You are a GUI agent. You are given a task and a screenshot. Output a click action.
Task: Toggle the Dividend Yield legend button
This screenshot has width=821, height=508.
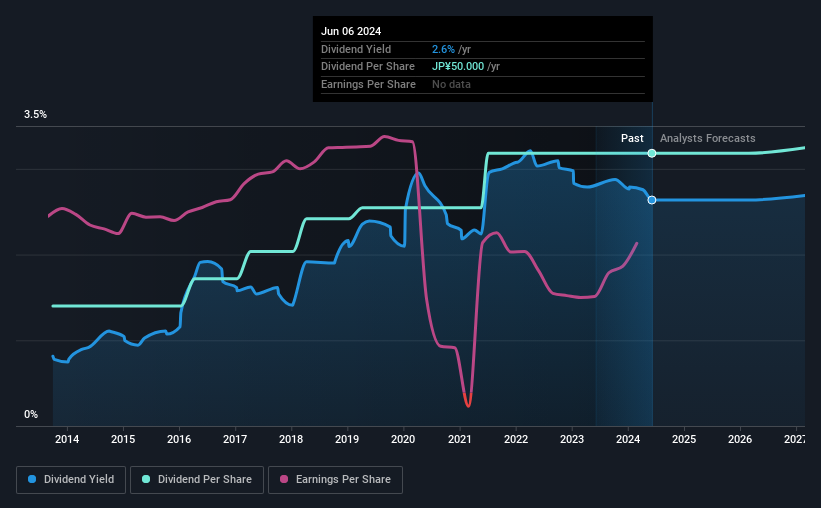pyautogui.click(x=71, y=480)
